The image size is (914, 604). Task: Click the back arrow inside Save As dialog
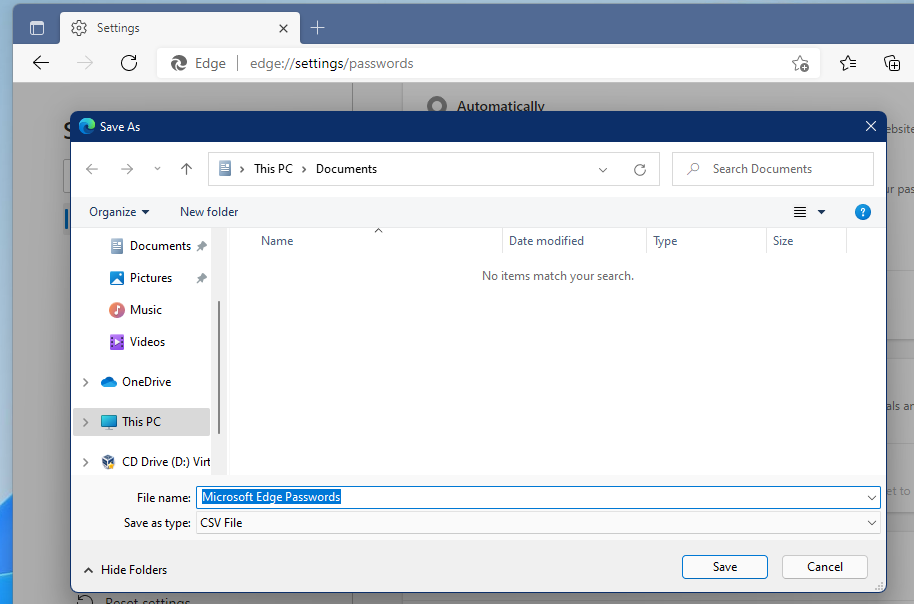[x=91, y=169]
